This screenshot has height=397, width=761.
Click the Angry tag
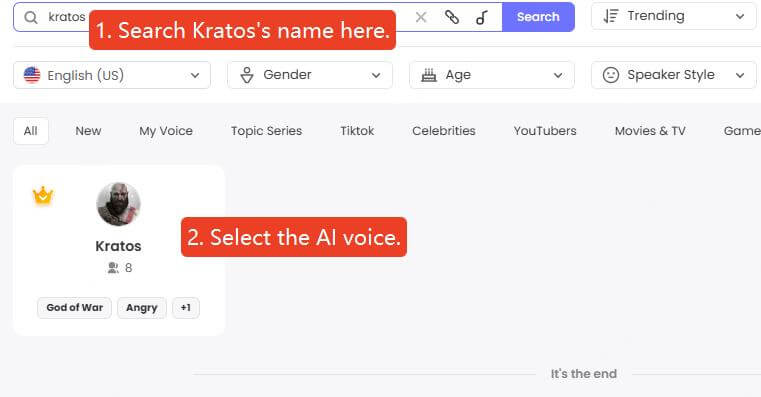pyautogui.click(x=142, y=308)
